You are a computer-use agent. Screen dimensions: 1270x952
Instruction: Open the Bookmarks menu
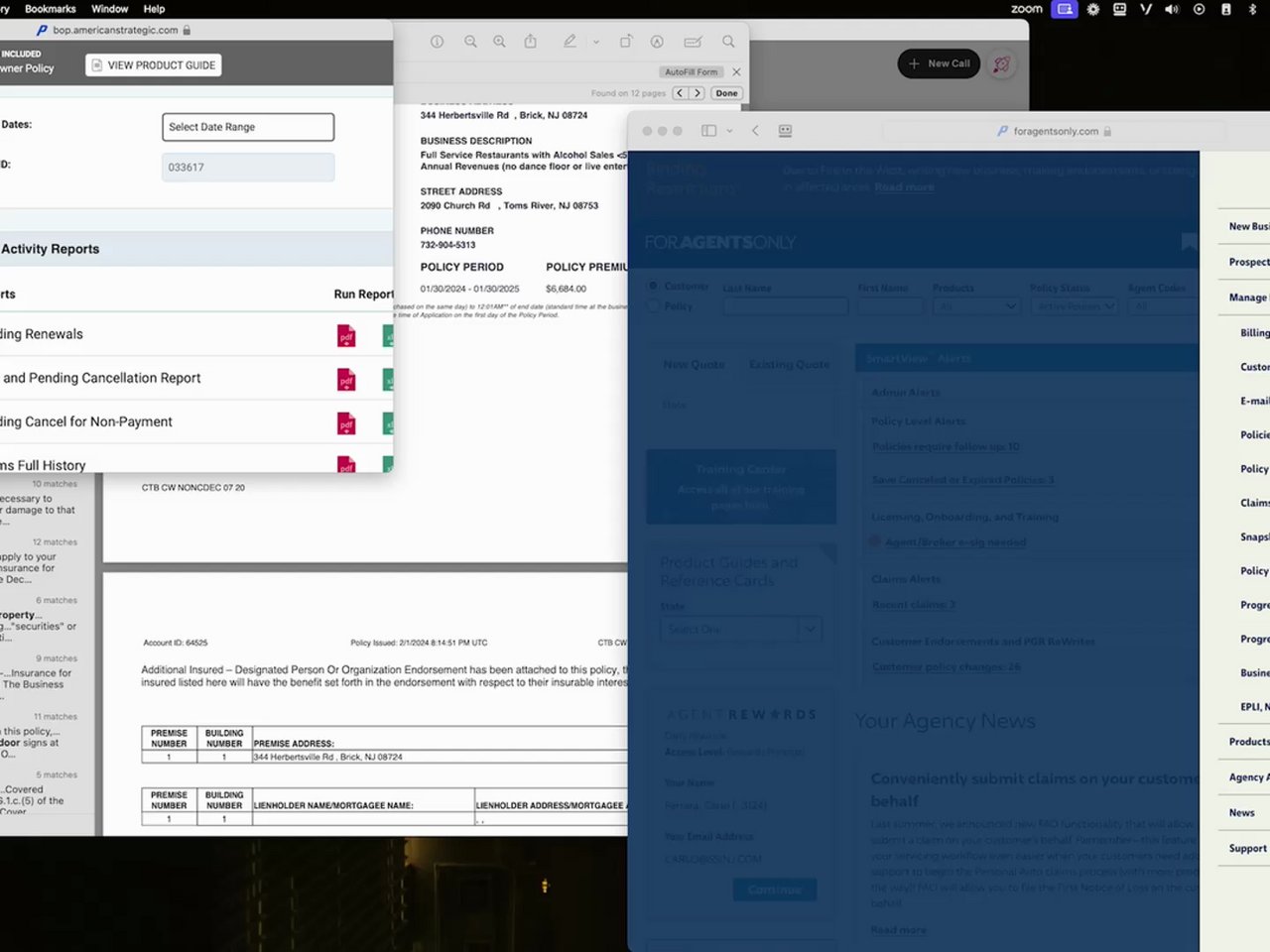50,9
